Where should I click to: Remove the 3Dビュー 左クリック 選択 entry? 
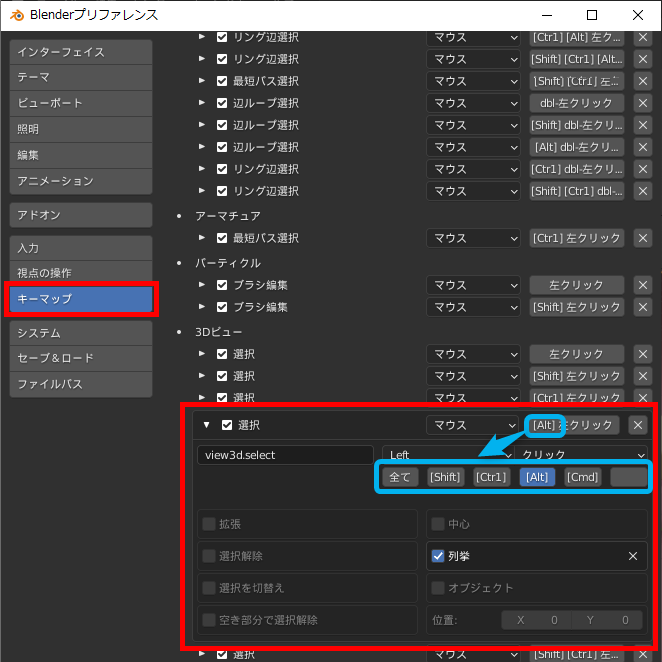click(643, 354)
